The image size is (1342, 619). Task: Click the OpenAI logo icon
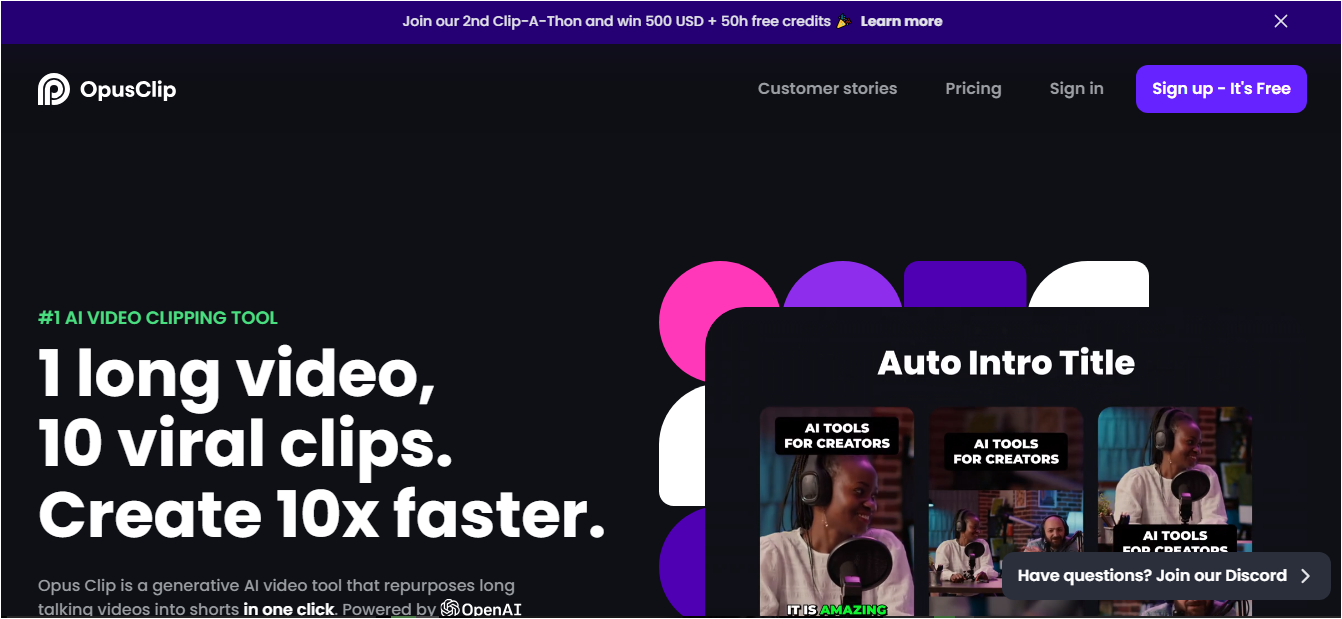[x=450, y=608]
